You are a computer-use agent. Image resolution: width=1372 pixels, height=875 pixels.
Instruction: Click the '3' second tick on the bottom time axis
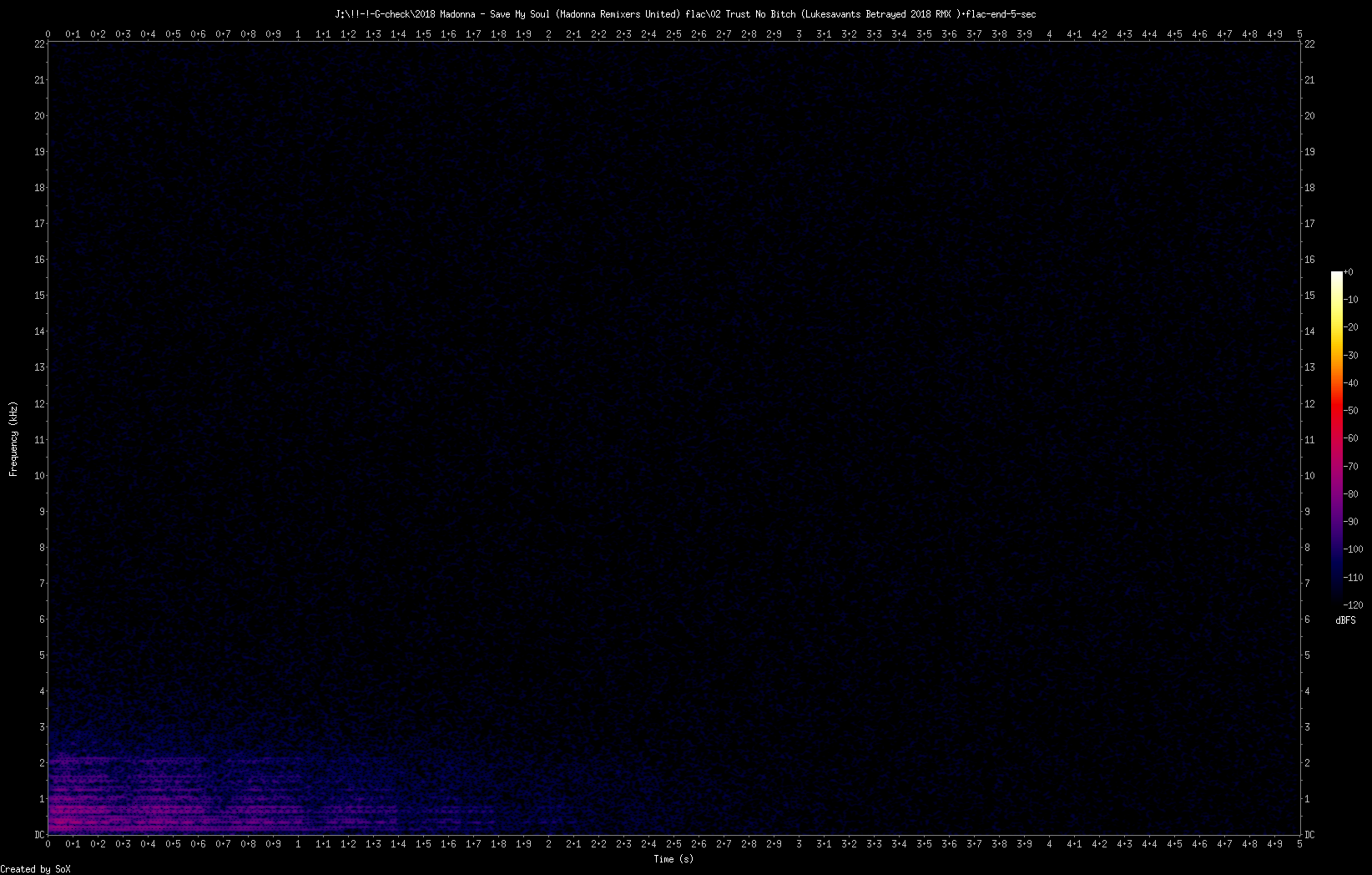point(799,844)
